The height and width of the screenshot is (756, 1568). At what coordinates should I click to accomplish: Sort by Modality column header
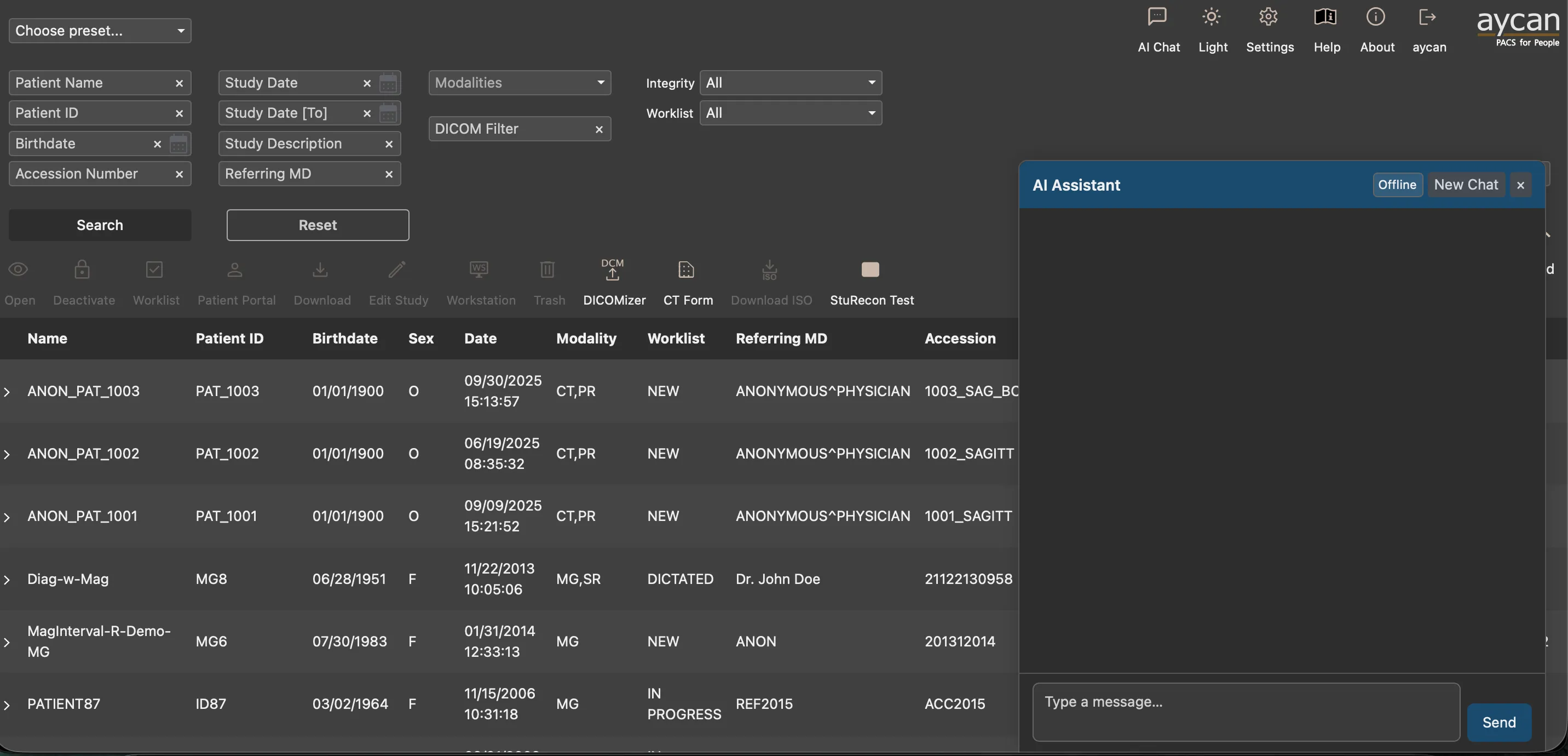(x=586, y=339)
